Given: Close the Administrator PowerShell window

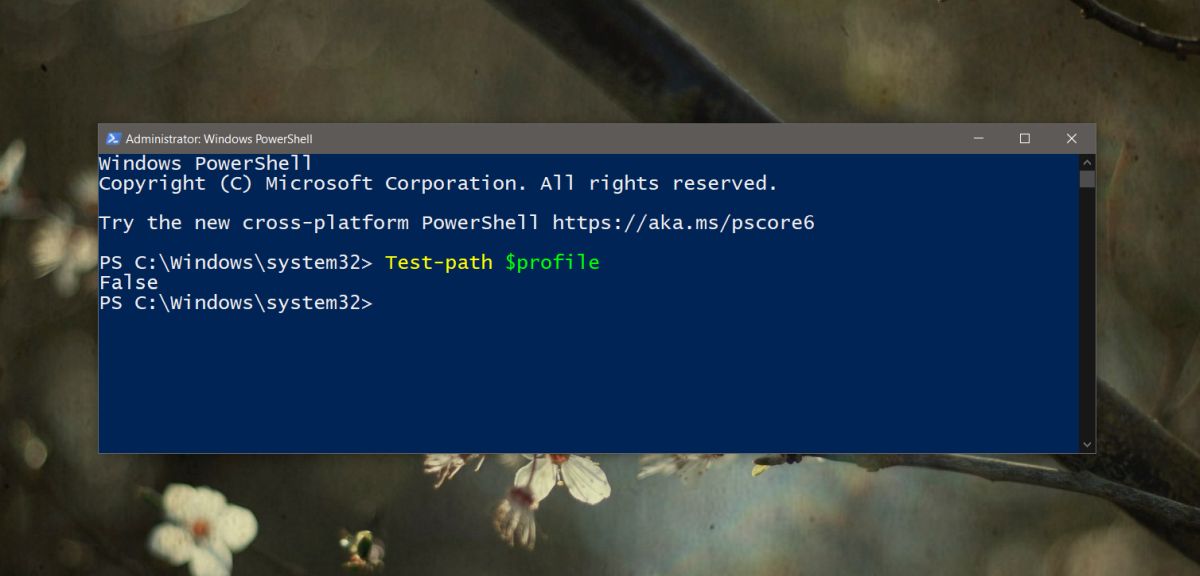Looking at the screenshot, I should (x=1071, y=139).
